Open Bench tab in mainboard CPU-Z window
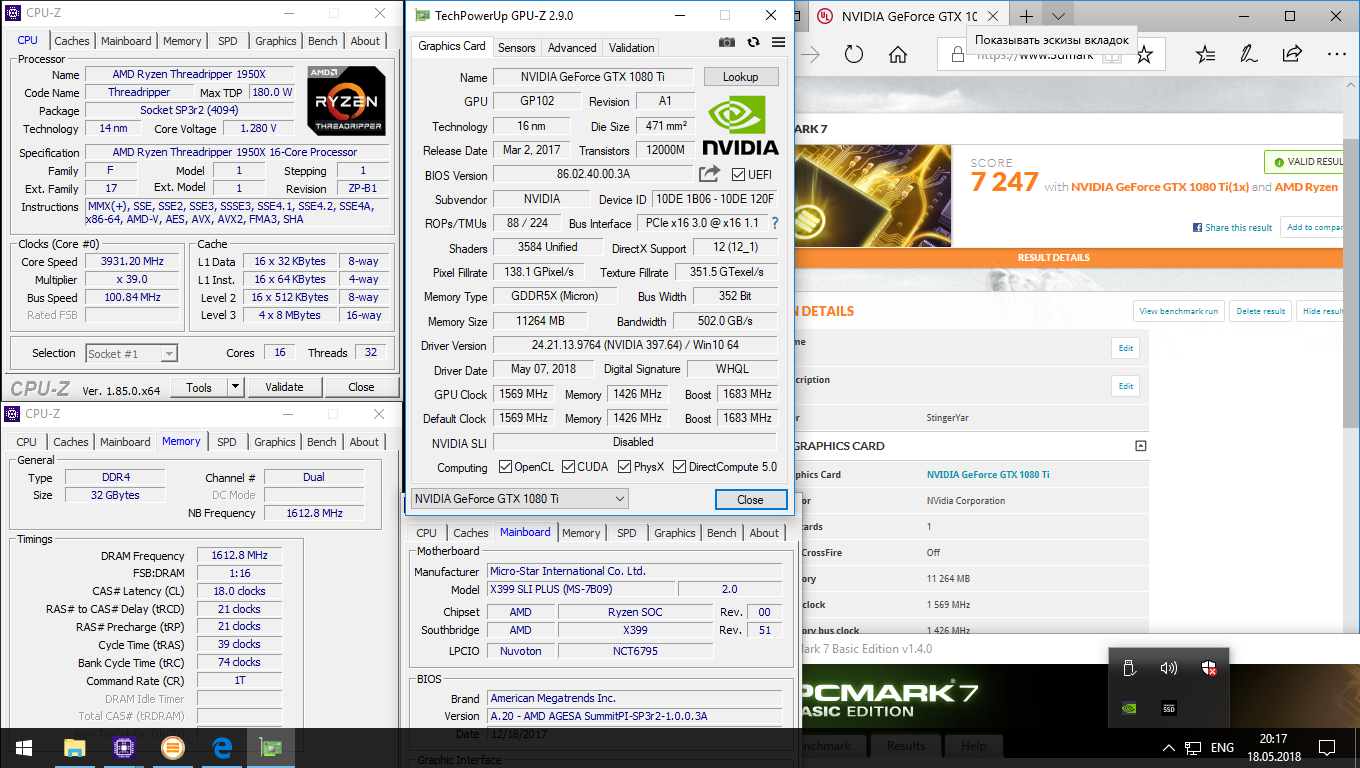Image resolution: width=1360 pixels, height=768 pixels. pyautogui.click(x=721, y=533)
